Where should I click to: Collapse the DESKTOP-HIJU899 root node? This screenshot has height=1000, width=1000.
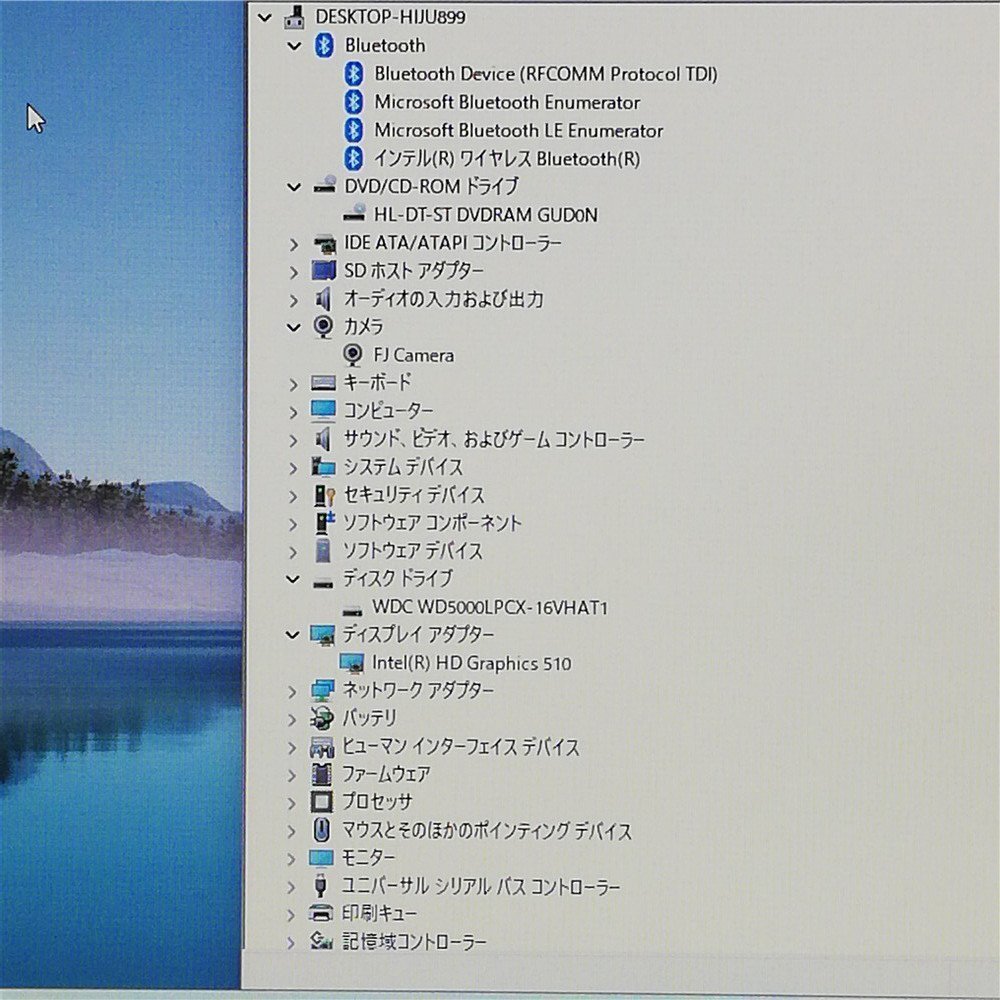[264, 17]
